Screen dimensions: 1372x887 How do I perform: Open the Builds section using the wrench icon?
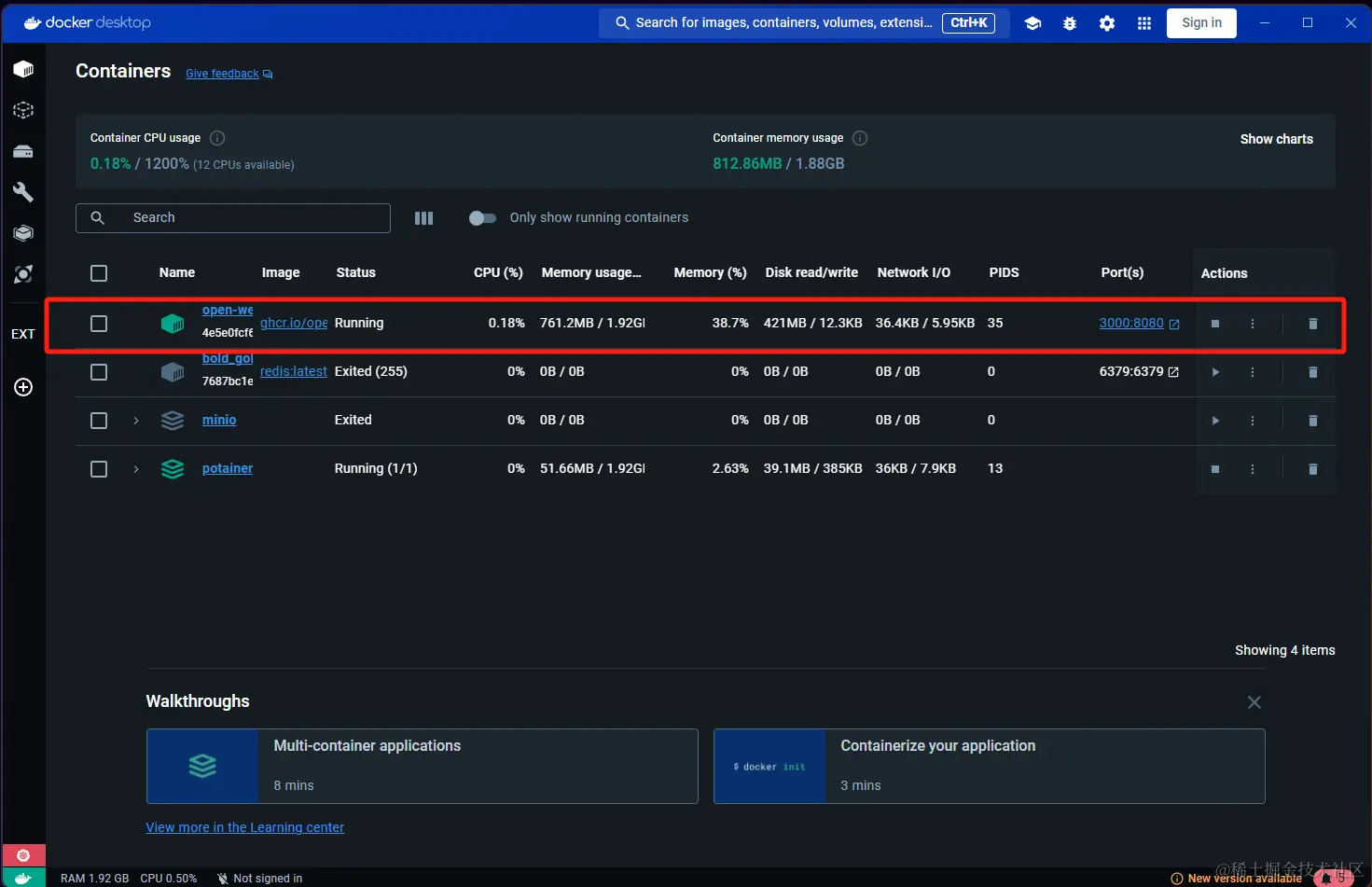23,192
